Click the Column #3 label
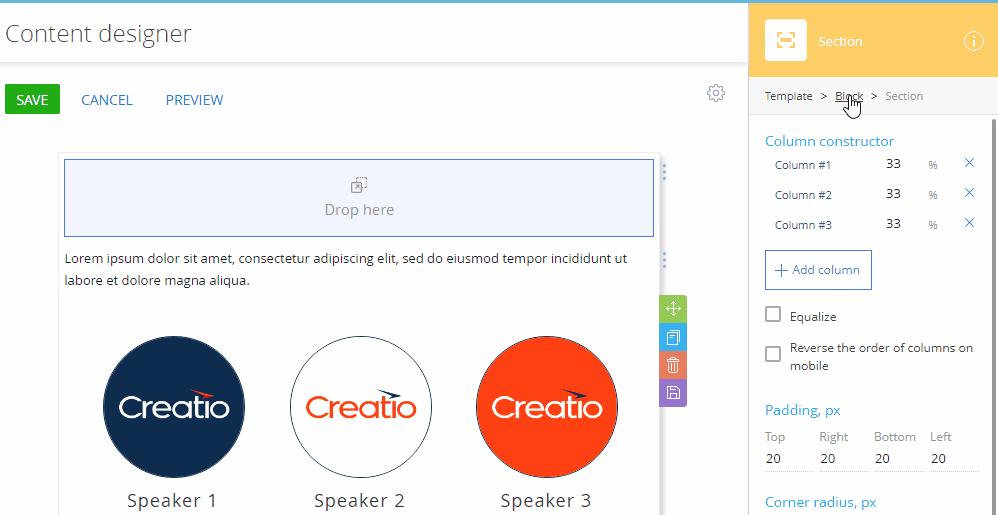 (x=803, y=225)
